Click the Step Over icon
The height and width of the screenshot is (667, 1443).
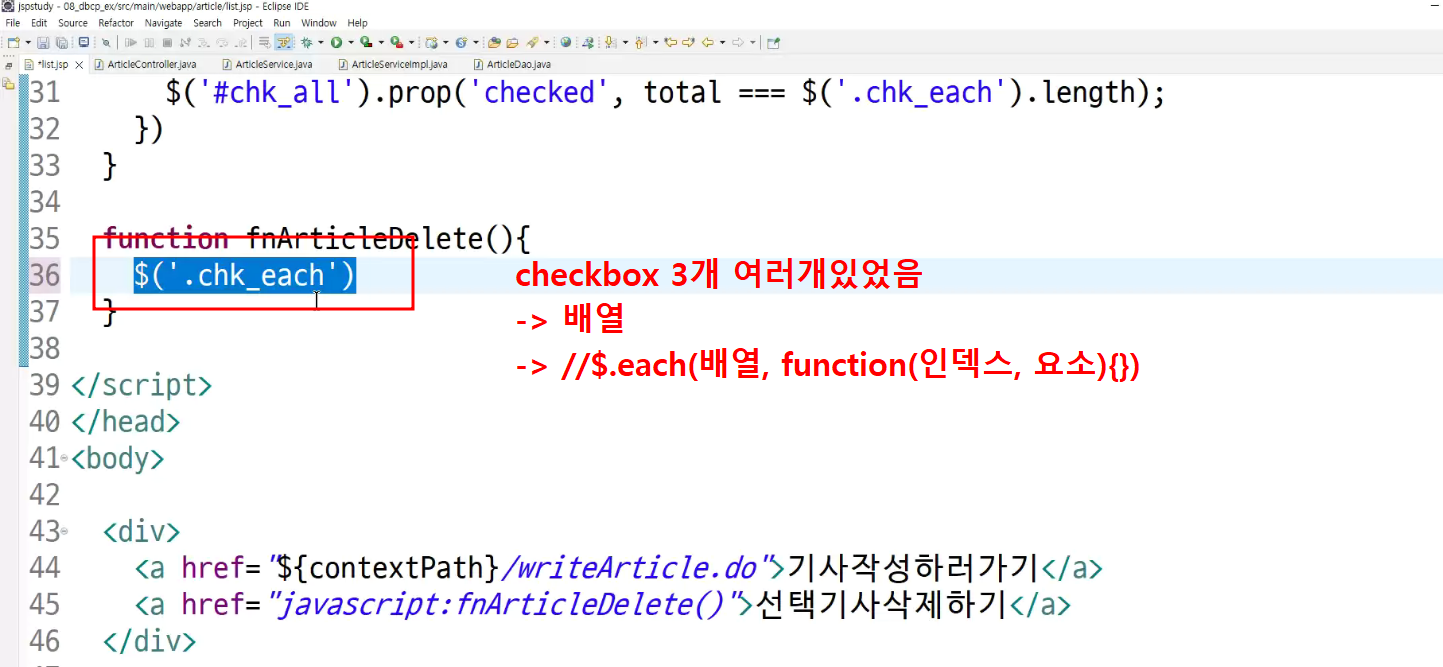click(x=222, y=42)
